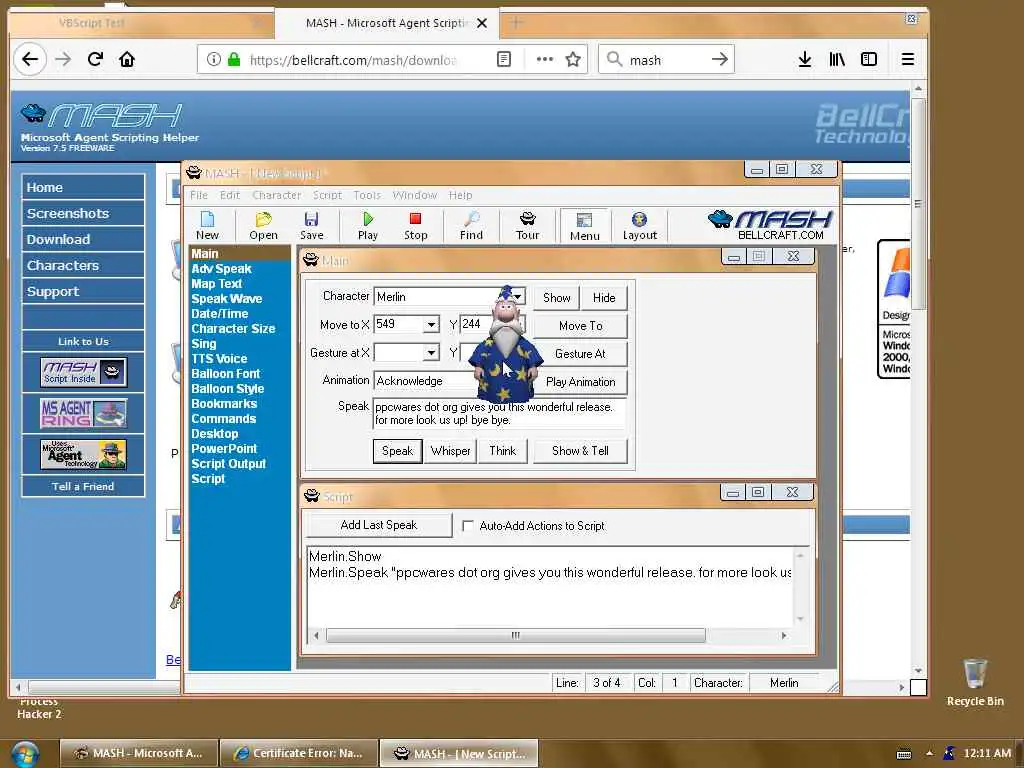Screen dimensions: 1024x768
Task: Open the File menu in MASH
Action: [199, 195]
